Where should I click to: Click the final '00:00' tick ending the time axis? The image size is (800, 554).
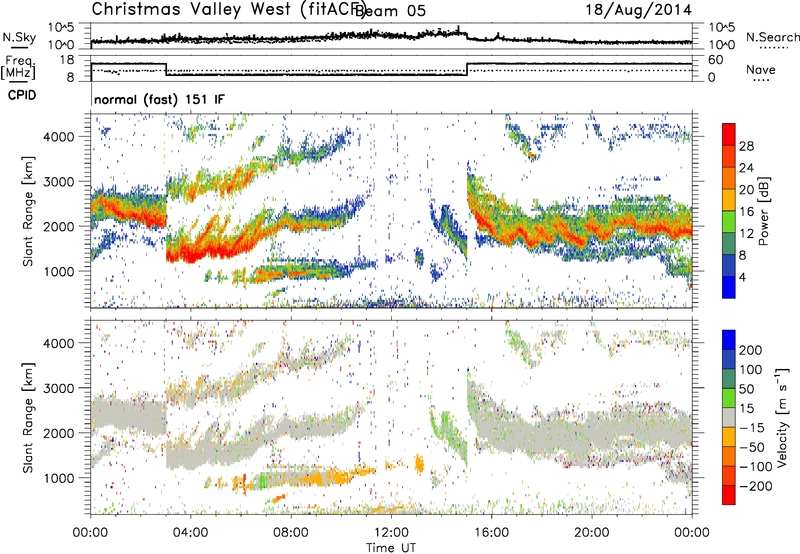692,533
